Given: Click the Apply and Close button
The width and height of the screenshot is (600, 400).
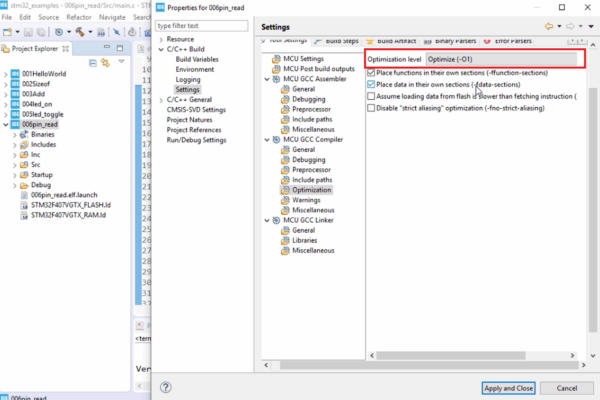Looking at the screenshot, I should coord(508,388).
